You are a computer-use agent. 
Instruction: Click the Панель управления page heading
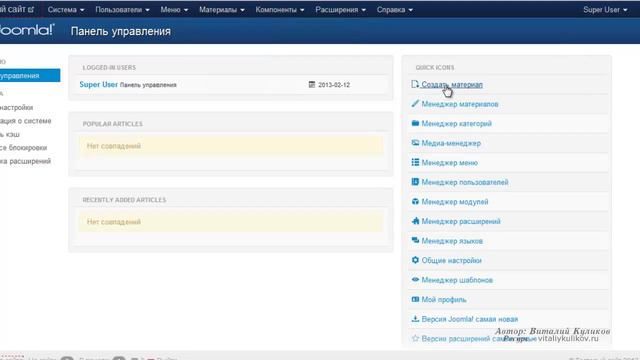click(120, 31)
